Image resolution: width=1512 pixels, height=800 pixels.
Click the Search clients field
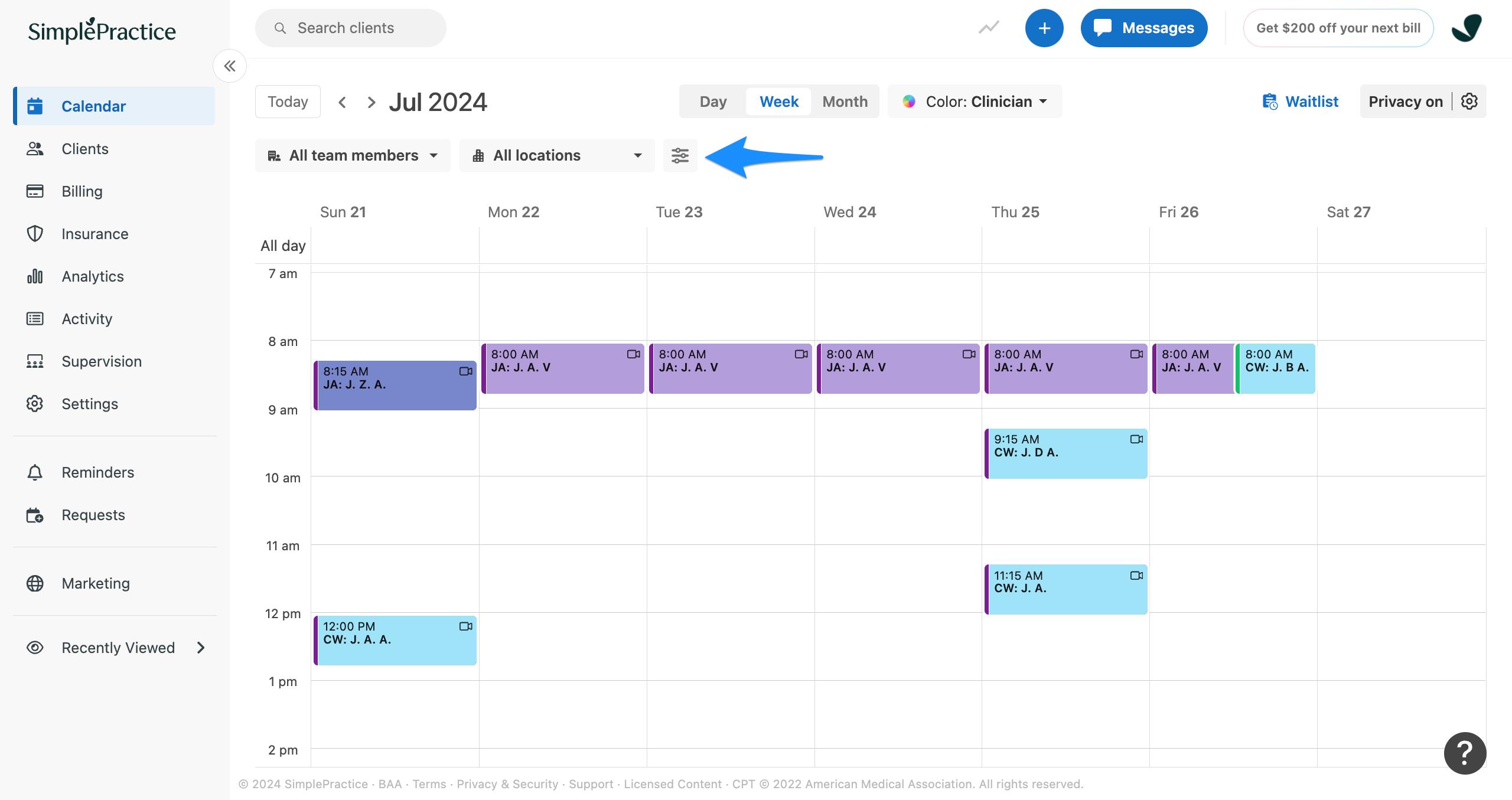click(351, 28)
